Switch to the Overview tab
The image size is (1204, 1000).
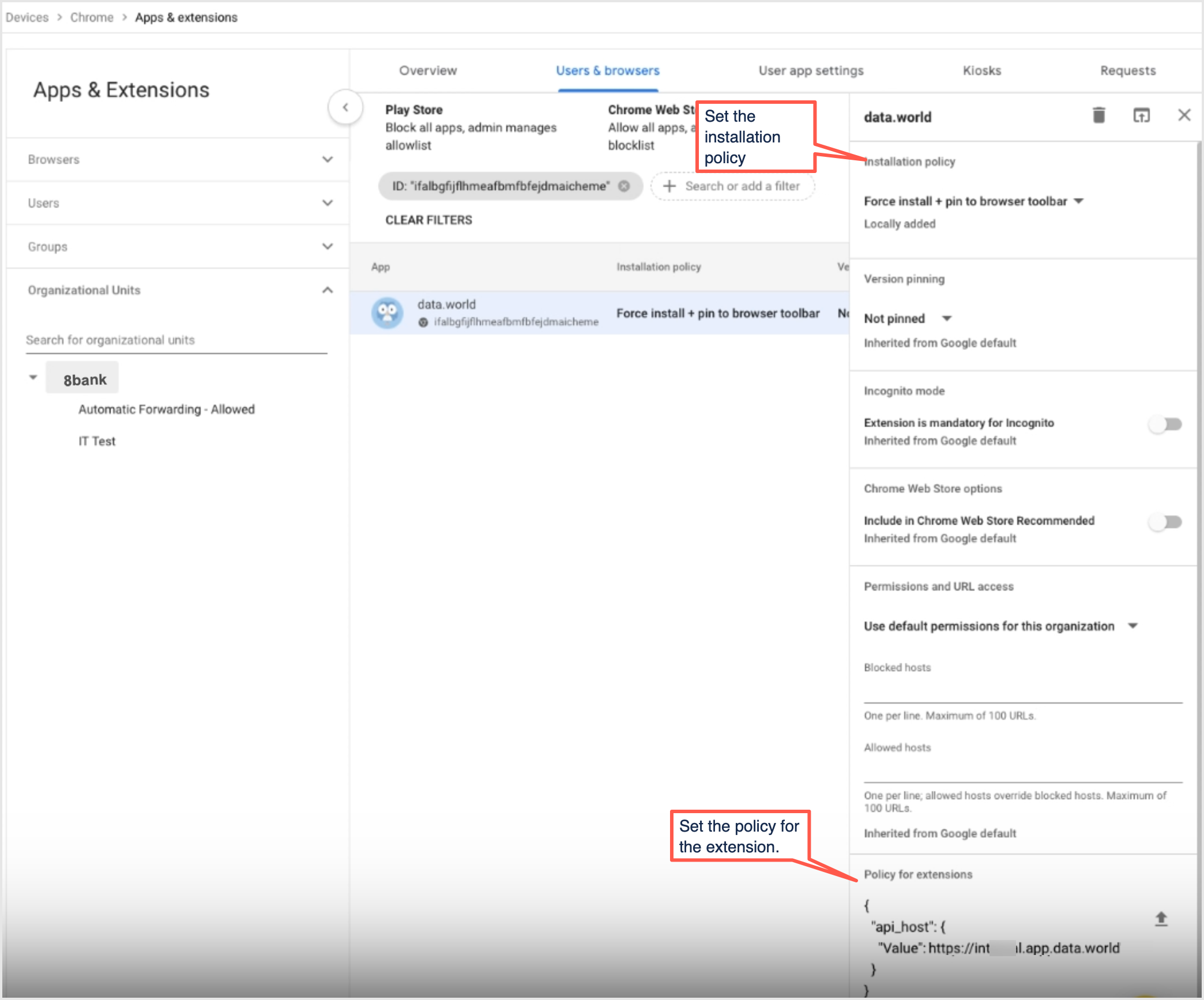[x=428, y=70]
